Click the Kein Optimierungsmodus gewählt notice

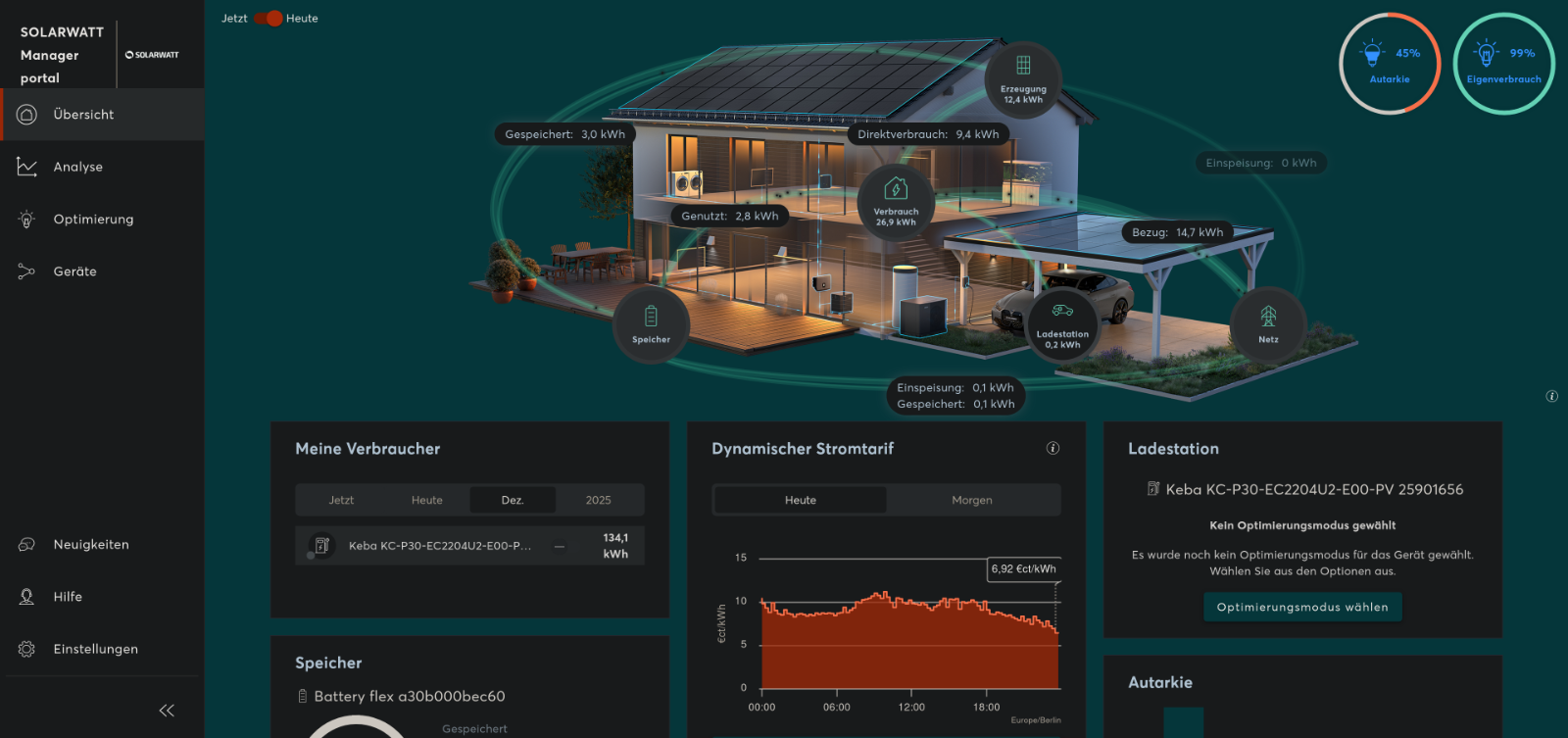pyautogui.click(x=1302, y=525)
